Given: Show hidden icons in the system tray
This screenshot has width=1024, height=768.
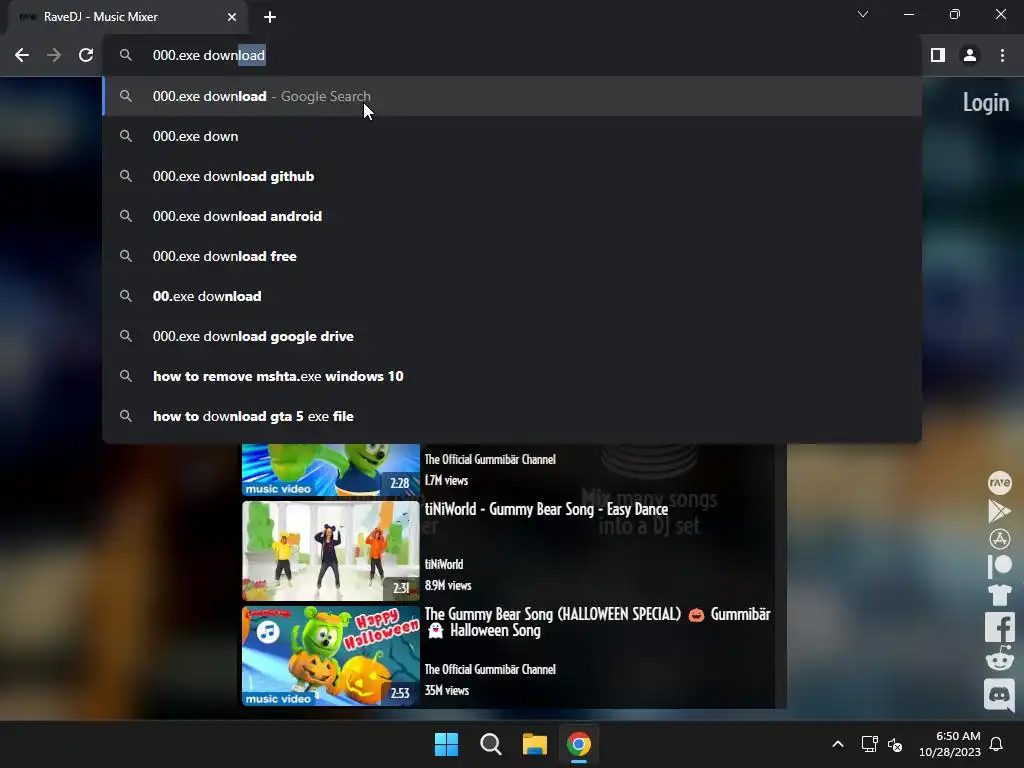Looking at the screenshot, I should click(x=838, y=744).
